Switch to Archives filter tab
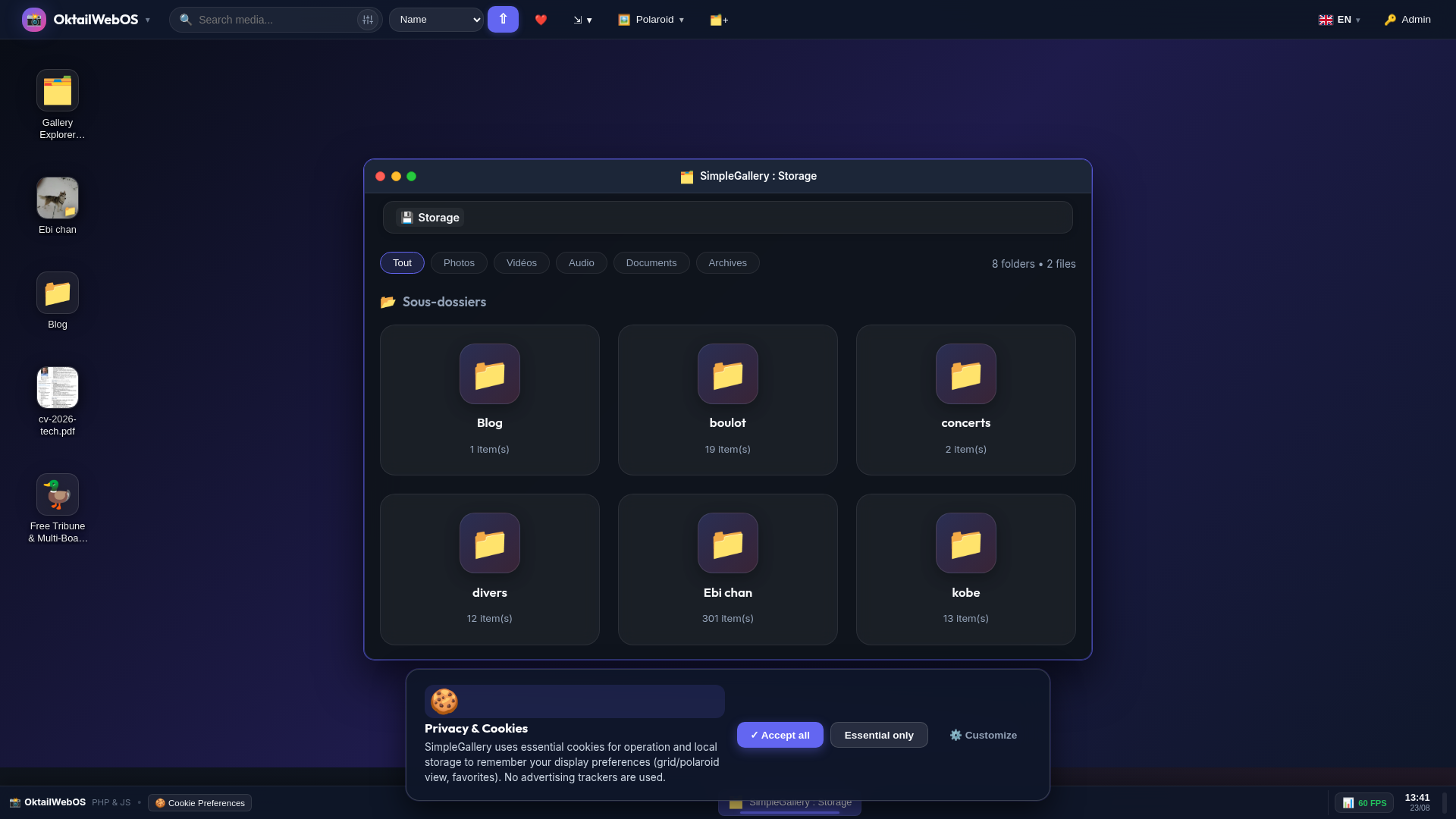The width and height of the screenshot is (1456, 819). coord(728,263)
